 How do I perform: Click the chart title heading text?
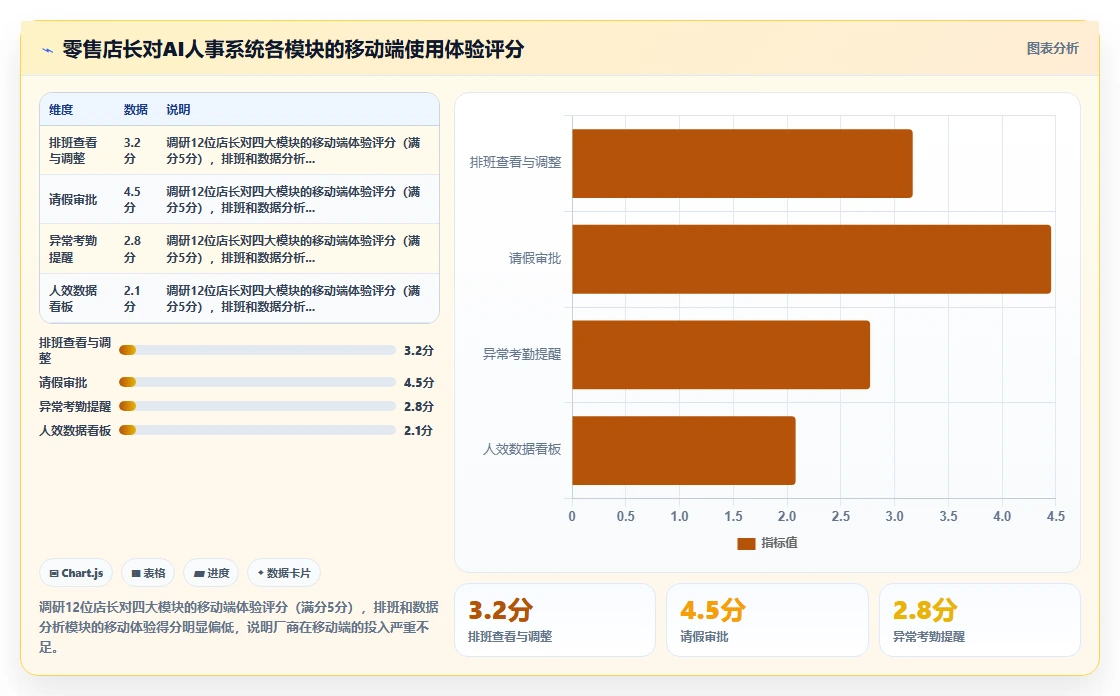point(293,49)
